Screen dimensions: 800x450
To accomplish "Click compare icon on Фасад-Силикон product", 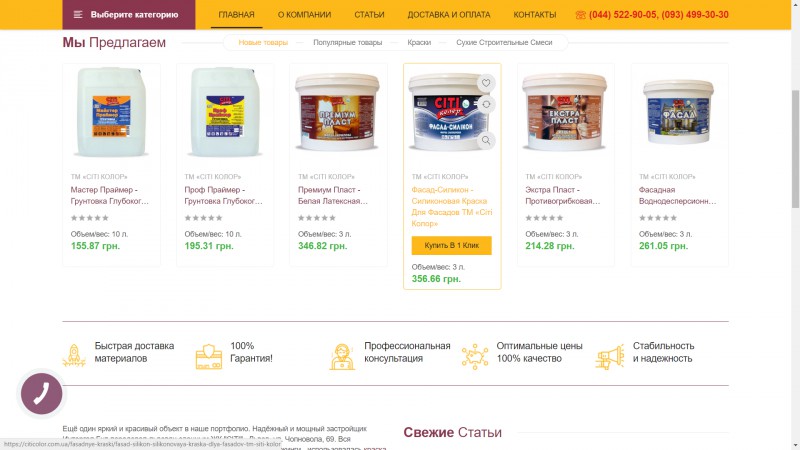I will pos(486,105).
